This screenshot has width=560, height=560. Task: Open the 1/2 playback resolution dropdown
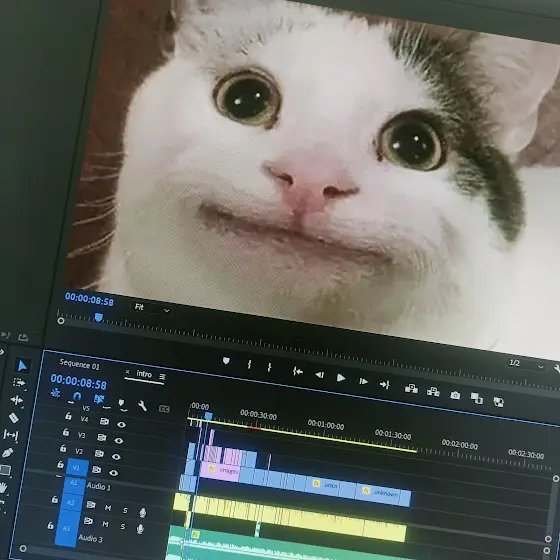point(525,365)
